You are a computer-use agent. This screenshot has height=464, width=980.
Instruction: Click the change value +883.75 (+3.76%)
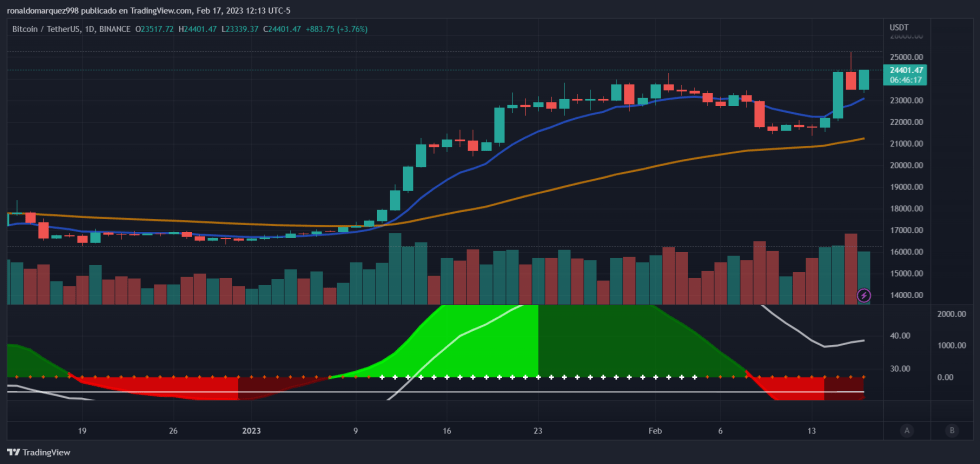[336, 29]
